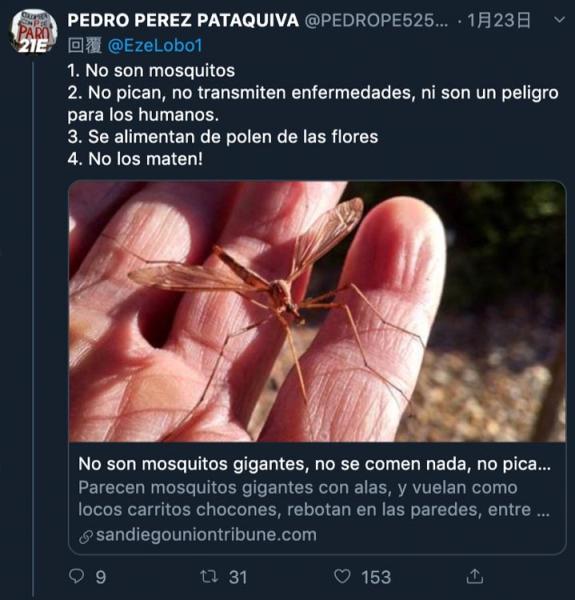Open the tweet options chevron menu
The width and height of the screenshot is (575, 600).
coord(559,20)
